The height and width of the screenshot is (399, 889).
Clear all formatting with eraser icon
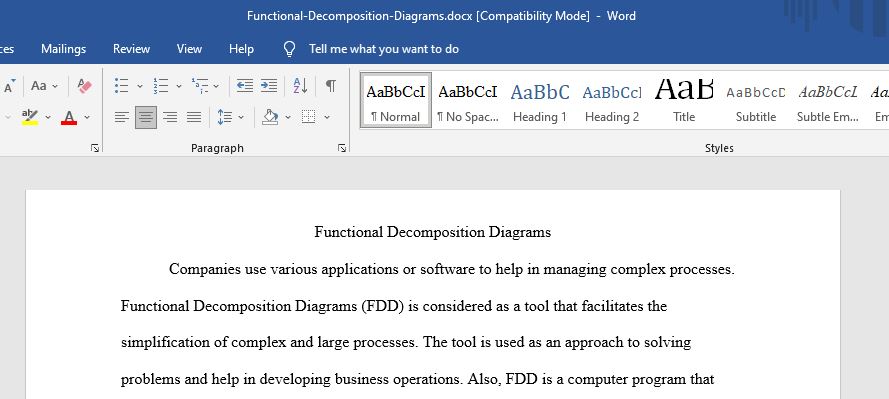coord(84,86)
